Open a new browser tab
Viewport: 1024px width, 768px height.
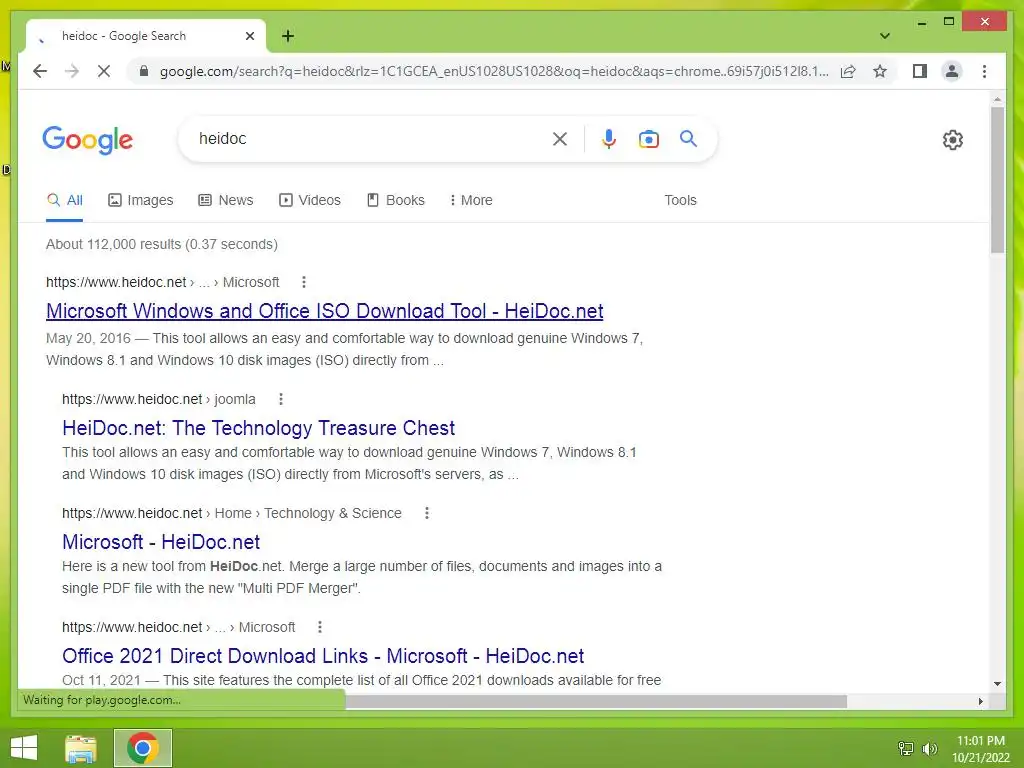[x=288, y=36]
